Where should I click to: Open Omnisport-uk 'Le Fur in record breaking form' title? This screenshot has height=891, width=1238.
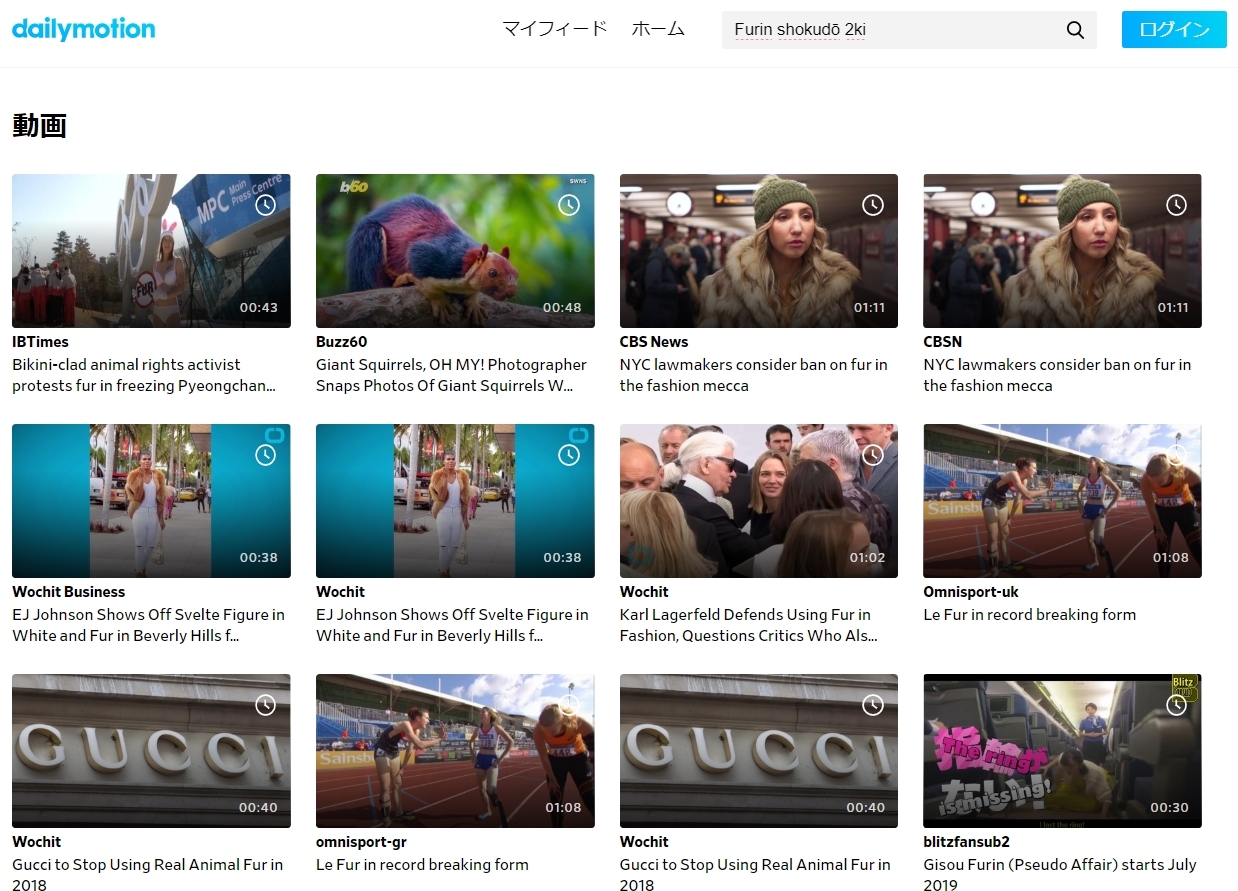pos(1030,615)
